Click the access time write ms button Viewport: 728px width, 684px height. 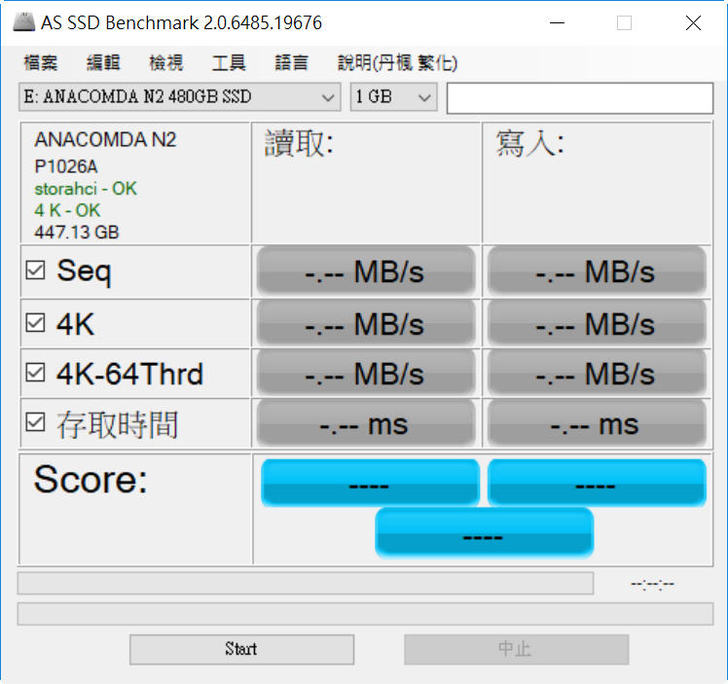click(x=597, y=423)
